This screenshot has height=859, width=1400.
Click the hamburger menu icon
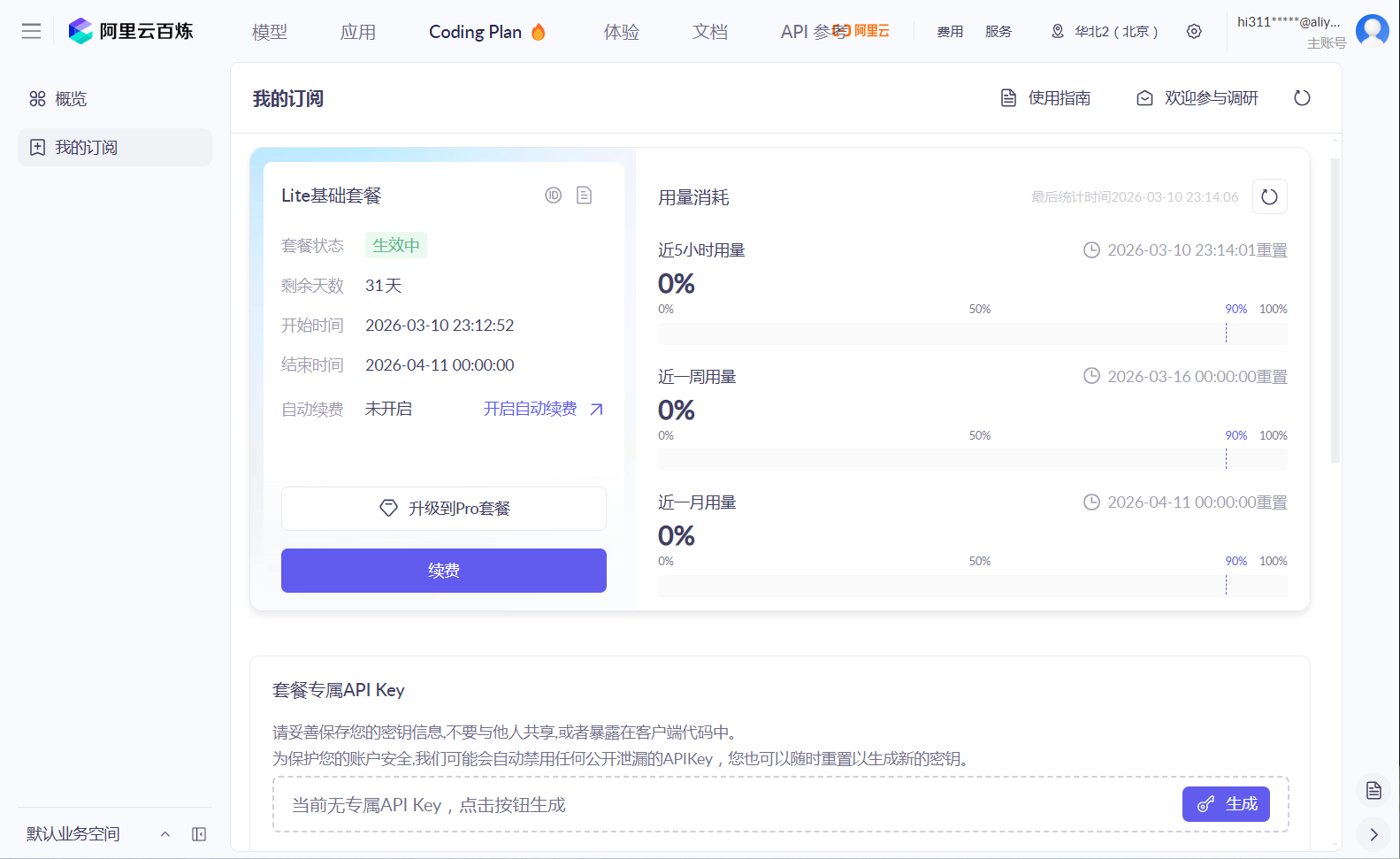31,31
